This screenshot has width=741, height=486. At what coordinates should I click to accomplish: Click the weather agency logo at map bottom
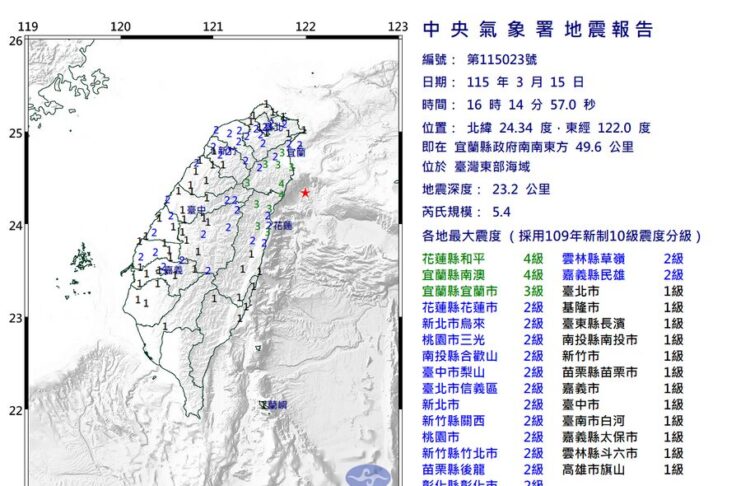(360, 474)
